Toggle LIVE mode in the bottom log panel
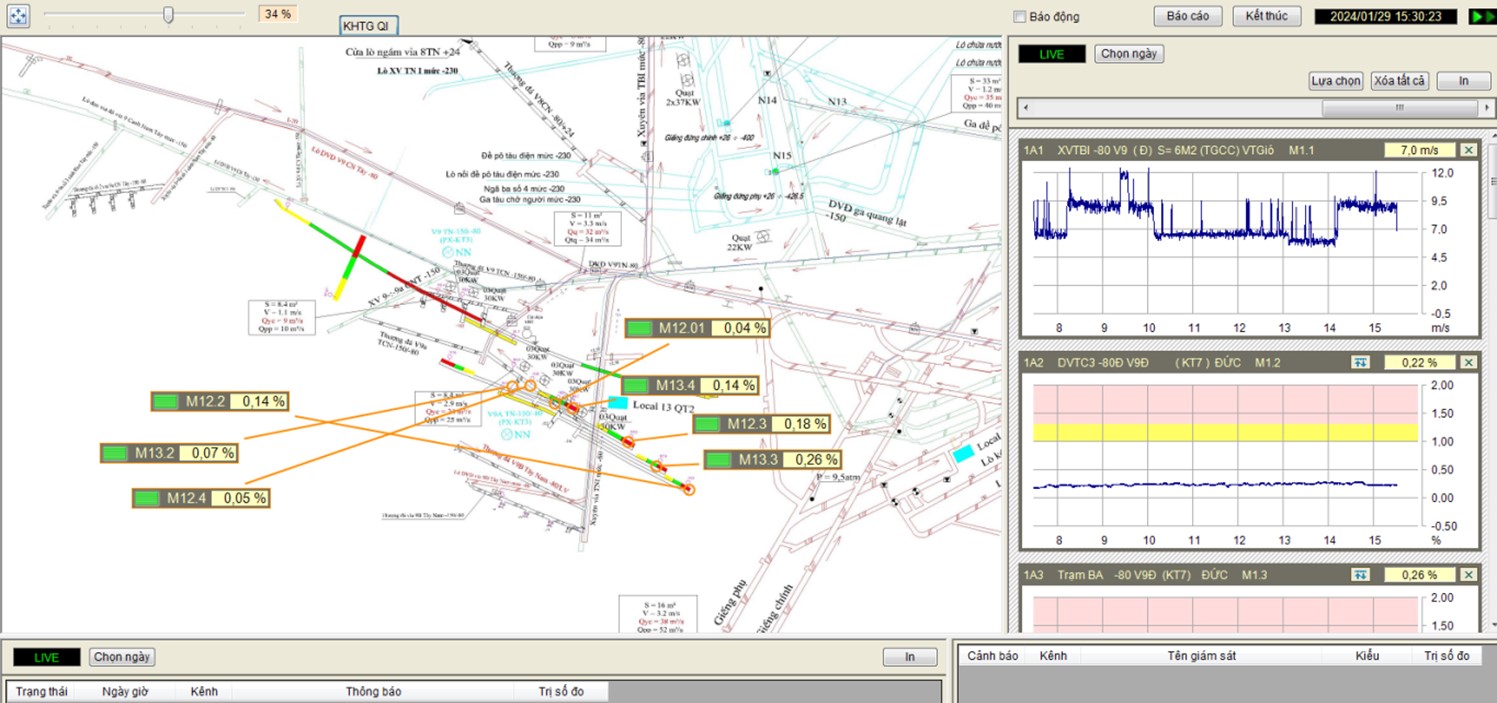 (46, 657)
